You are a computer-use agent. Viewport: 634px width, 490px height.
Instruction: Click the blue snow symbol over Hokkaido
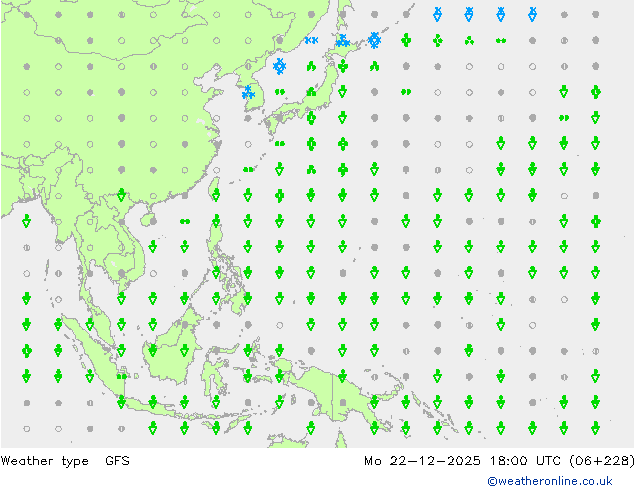click(x=343, y=40)
